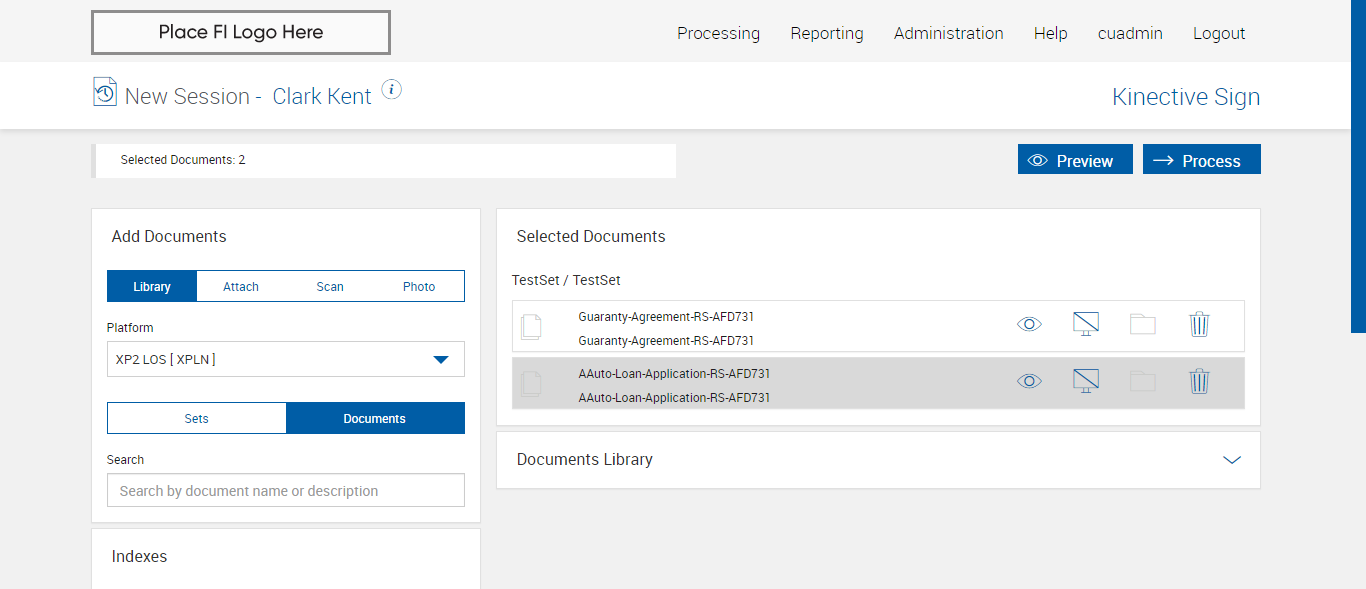Click the session info icon beside Clark Kent
Screen dimensions: 1366x589
pos(392,90)
